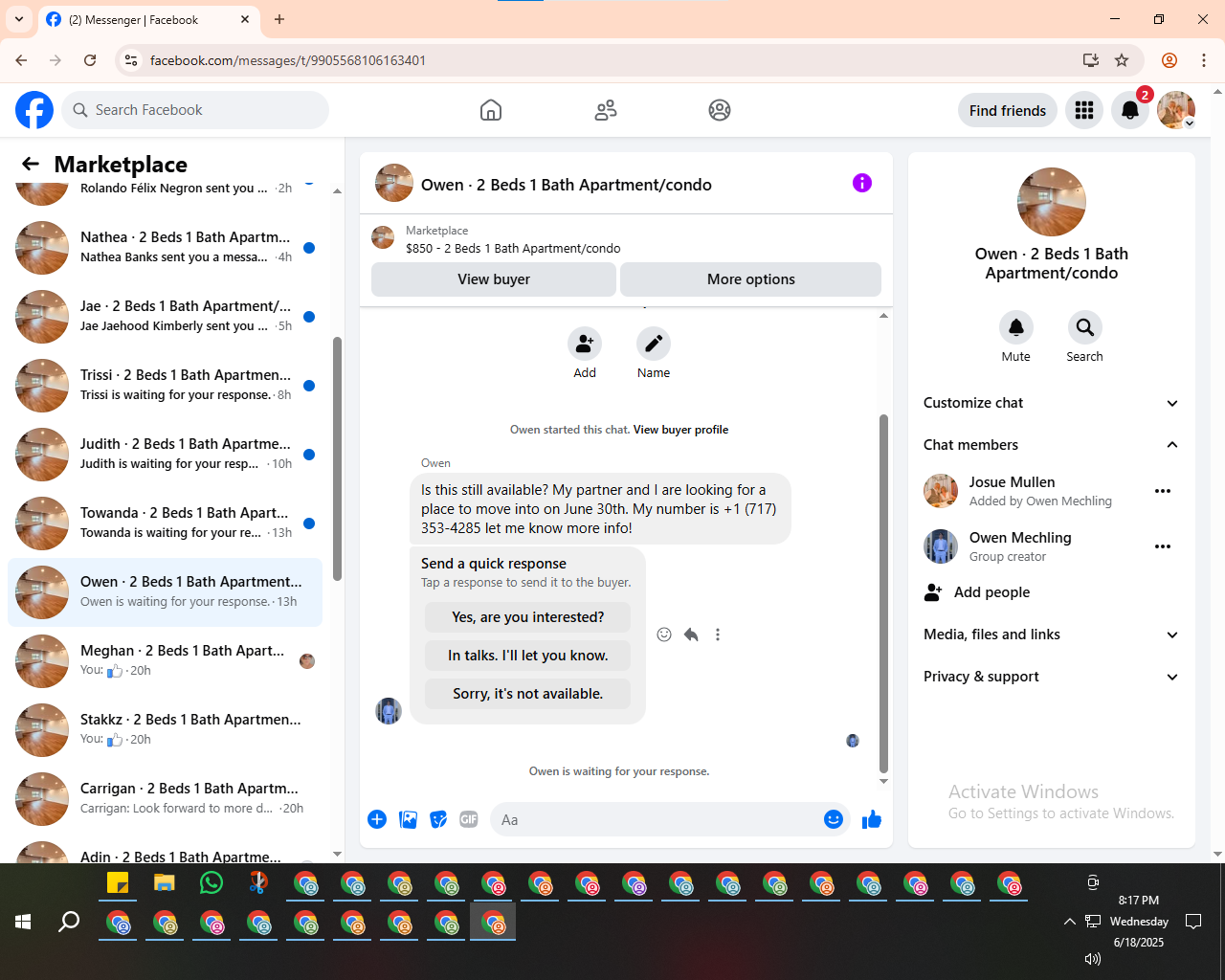The height and width of the screenshot is (980, 1225).
Task: Open member options for Josue Mullen
Action: (1163, 491)
